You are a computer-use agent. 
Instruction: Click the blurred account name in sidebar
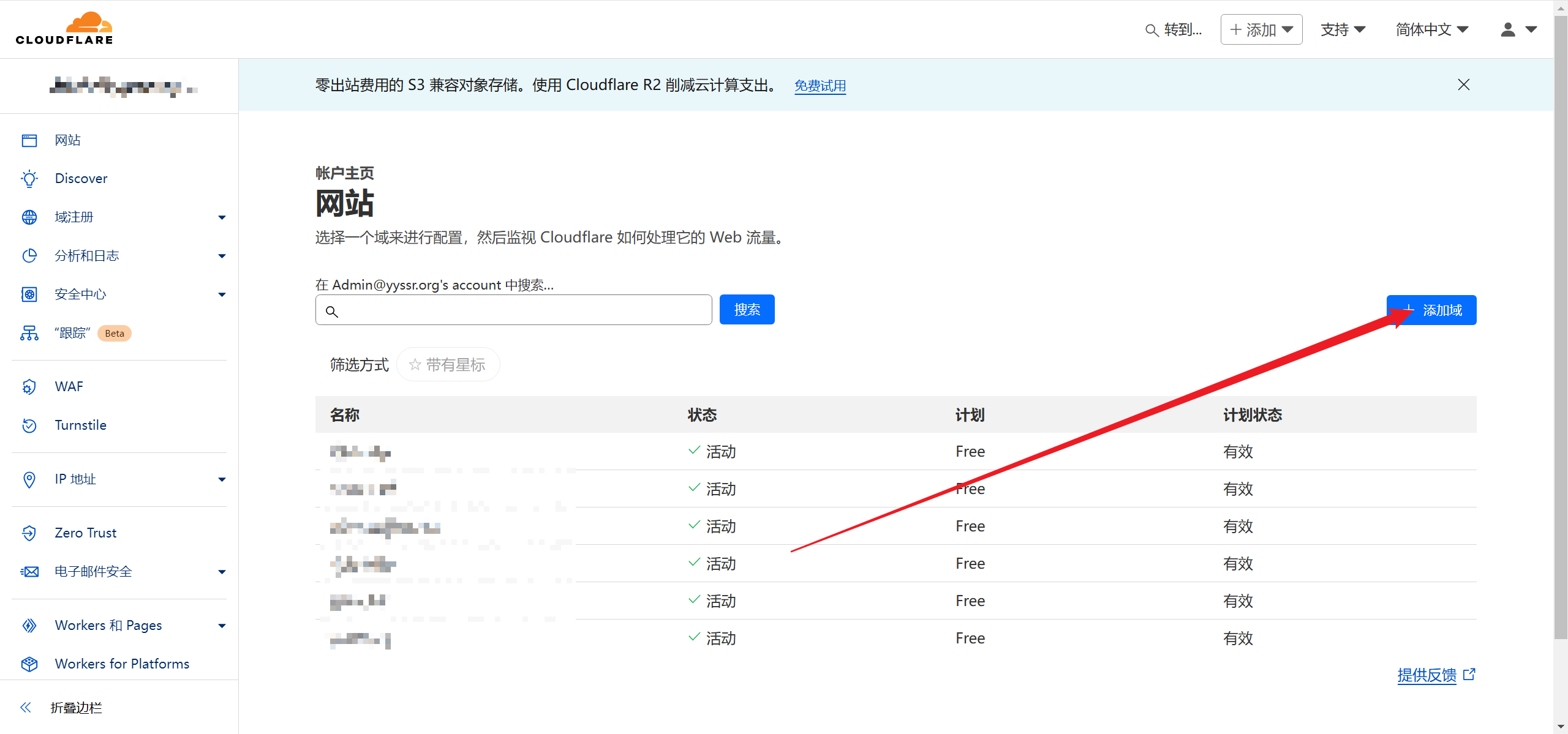point(123,86)
